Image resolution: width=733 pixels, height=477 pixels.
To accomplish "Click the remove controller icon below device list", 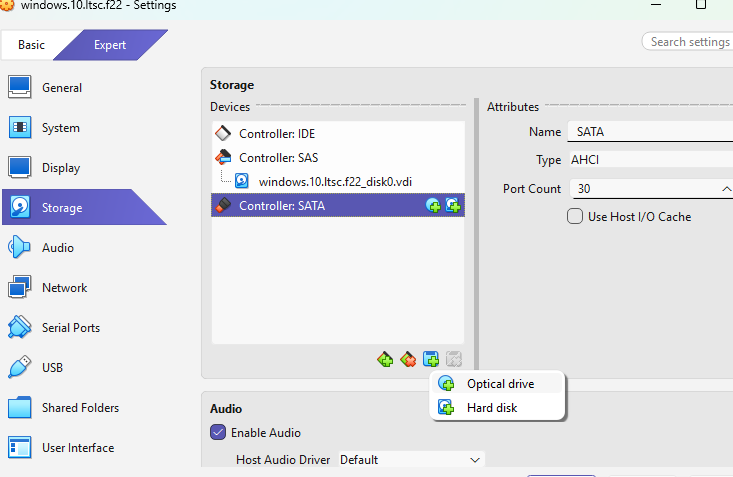I will point(408,359).
